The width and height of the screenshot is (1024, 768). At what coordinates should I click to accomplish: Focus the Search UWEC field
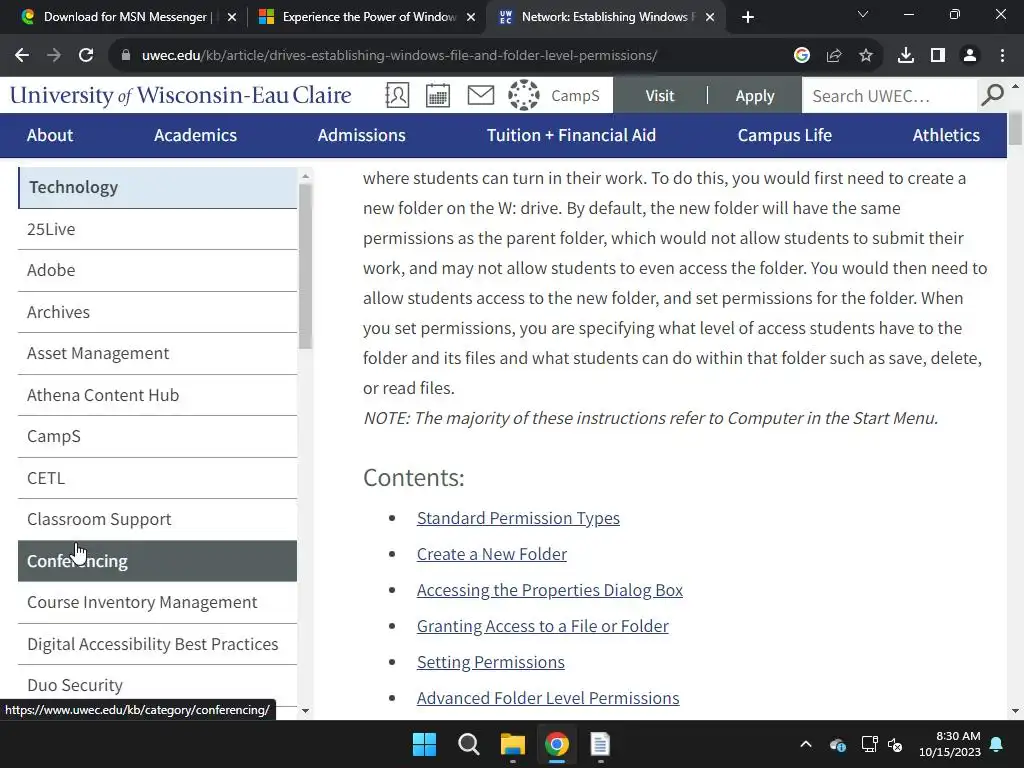tap(888, 96)
